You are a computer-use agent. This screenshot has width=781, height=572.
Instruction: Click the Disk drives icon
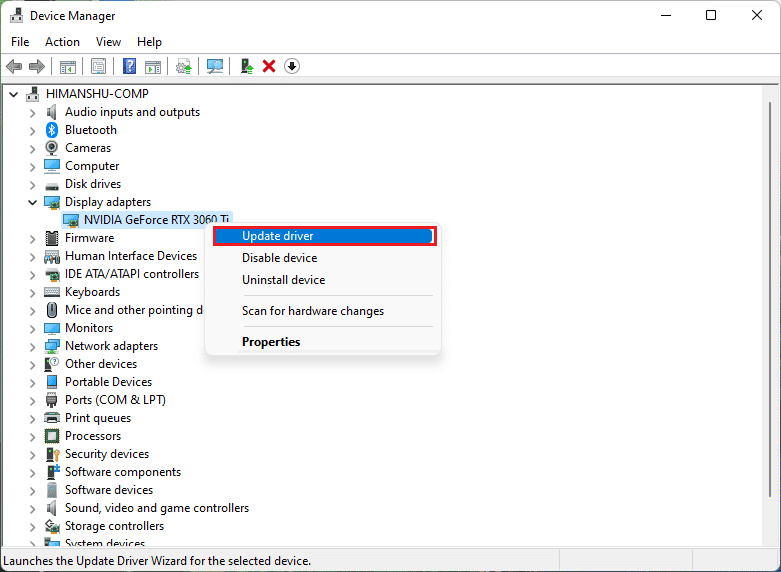52,186
